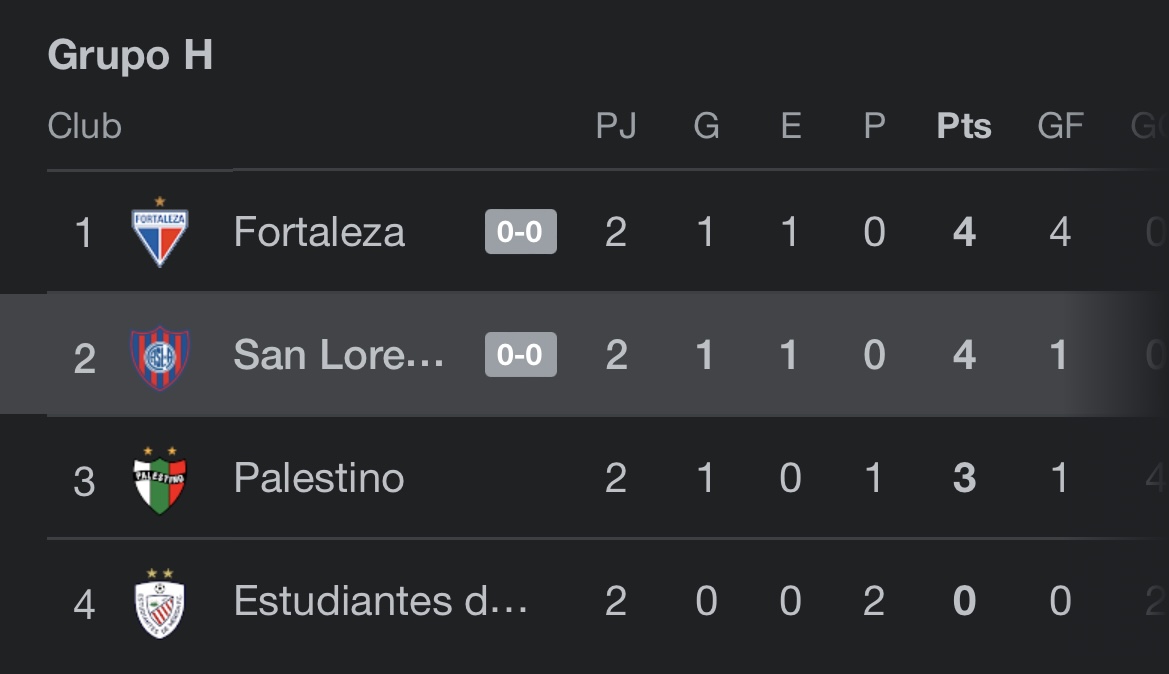1169x674 pixels.
Task: Click the San Lorenzo club crest
Action: point(160,358)
